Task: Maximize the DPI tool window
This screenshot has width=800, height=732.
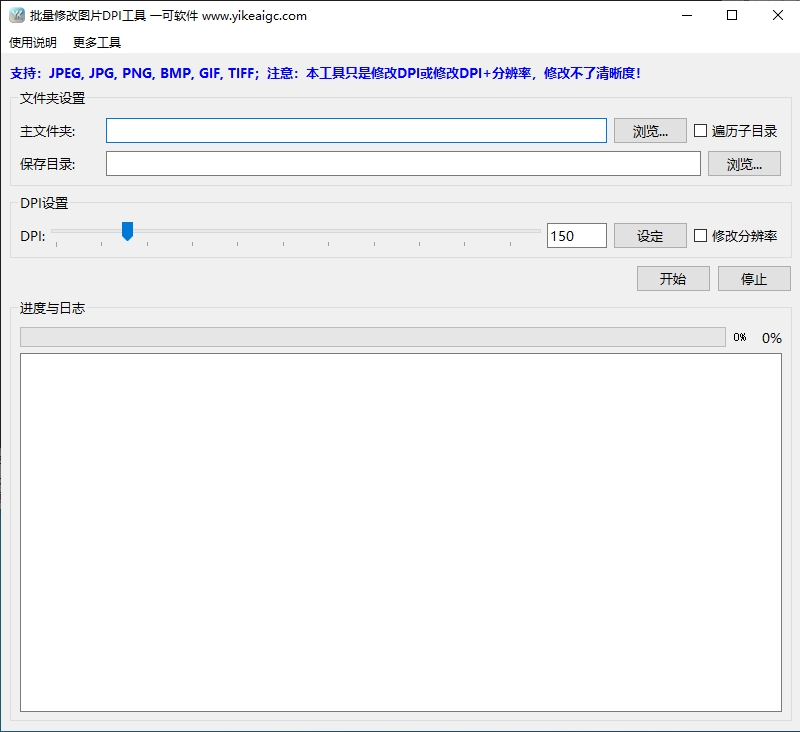Action: [732, 15]
